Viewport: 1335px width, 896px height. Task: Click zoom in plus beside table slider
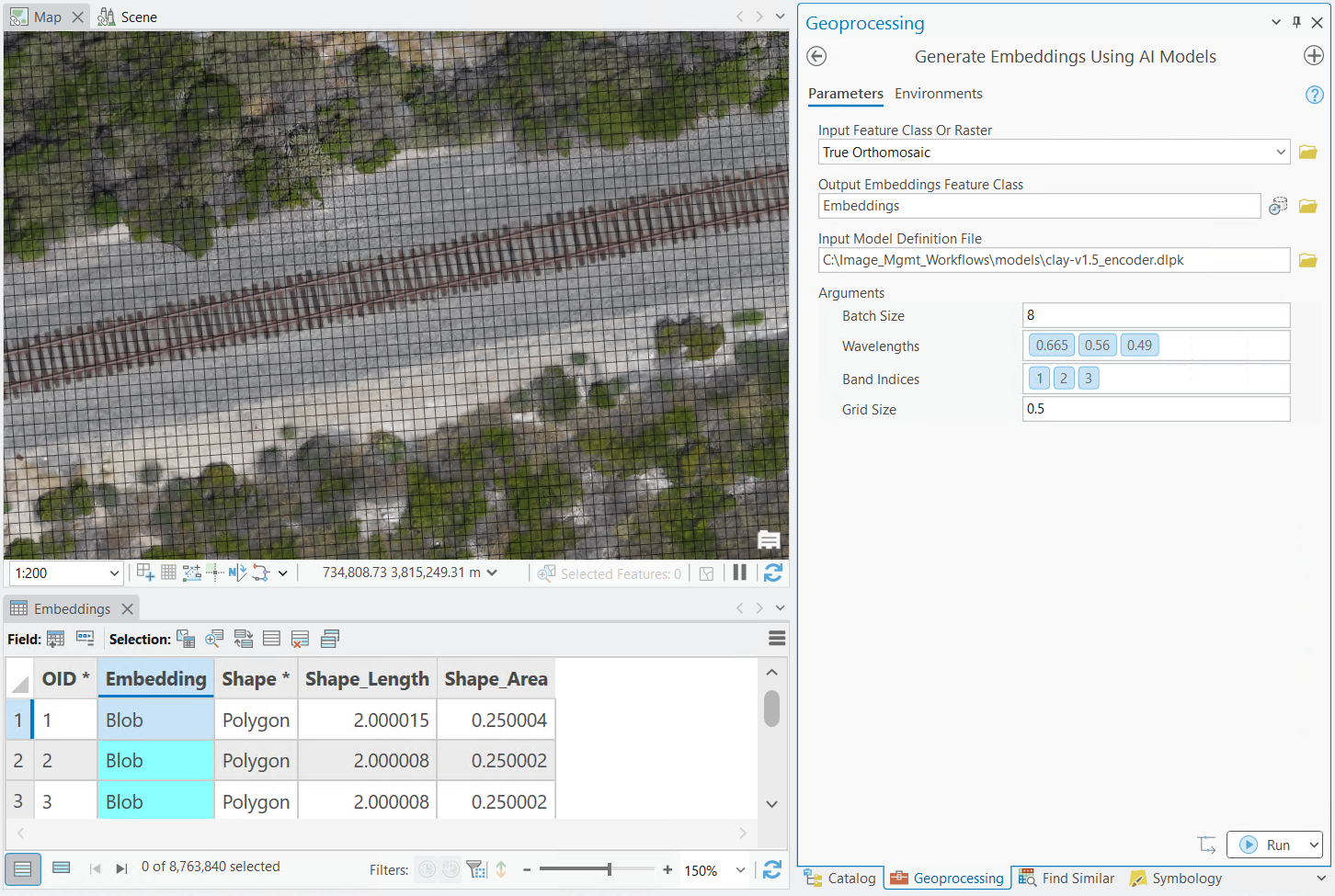667,869
